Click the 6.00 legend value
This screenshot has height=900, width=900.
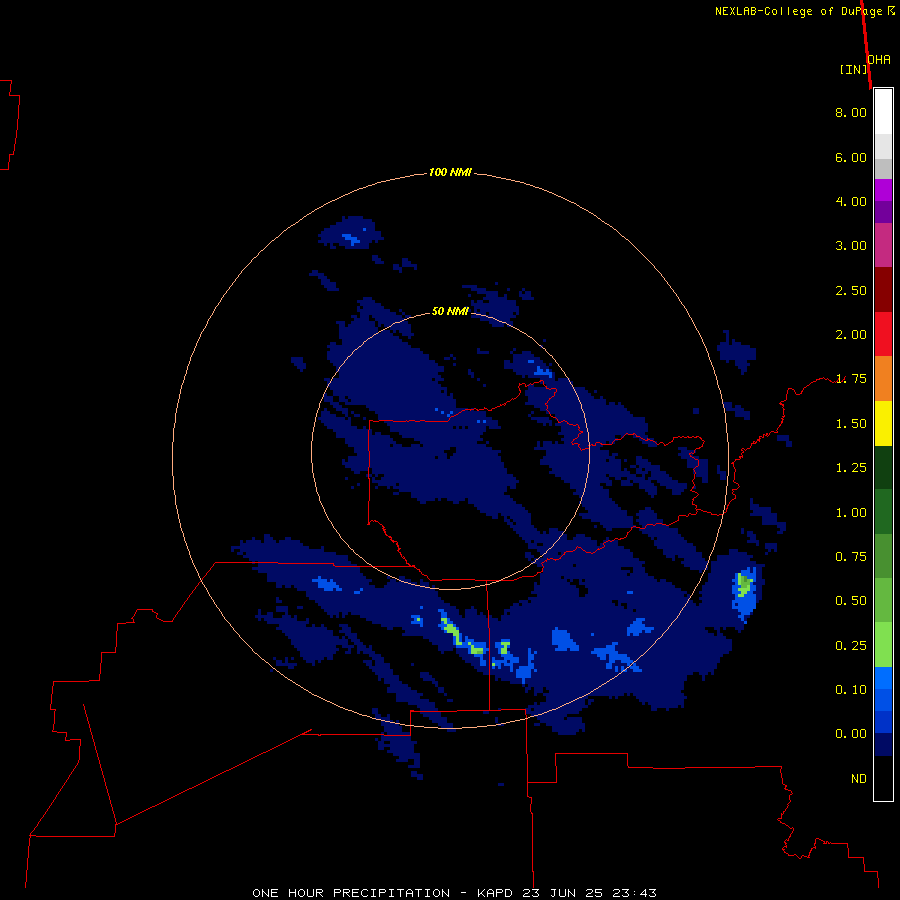(x=851, y=157)
